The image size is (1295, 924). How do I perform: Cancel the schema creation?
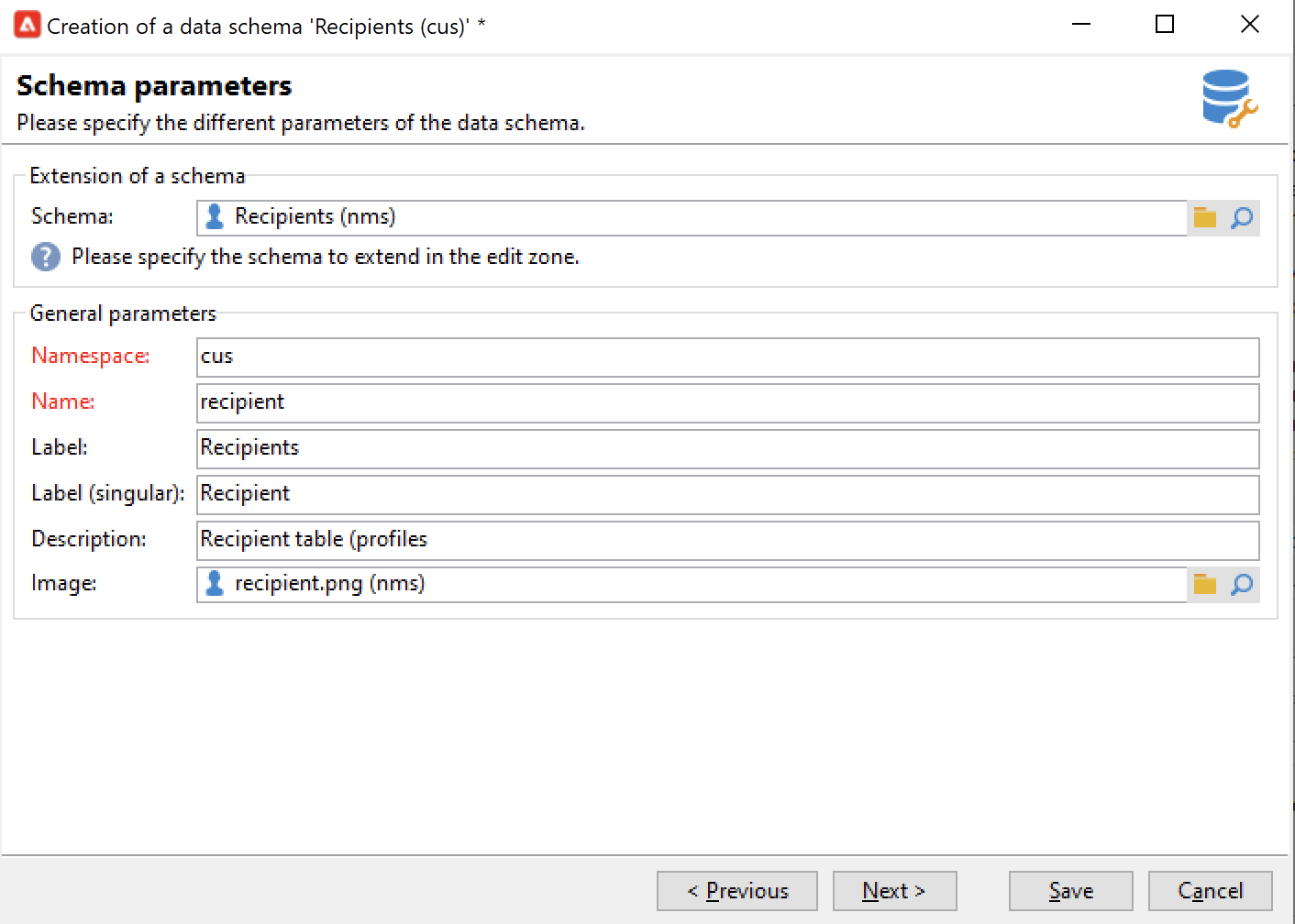pyautogui.click(x=1210, y=891)
